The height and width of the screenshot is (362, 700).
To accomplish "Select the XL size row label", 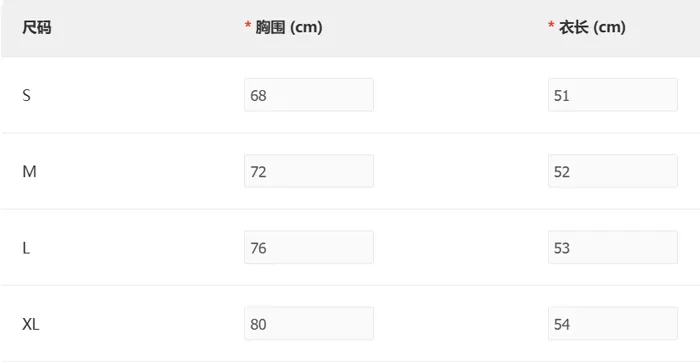I will point(31,324).
